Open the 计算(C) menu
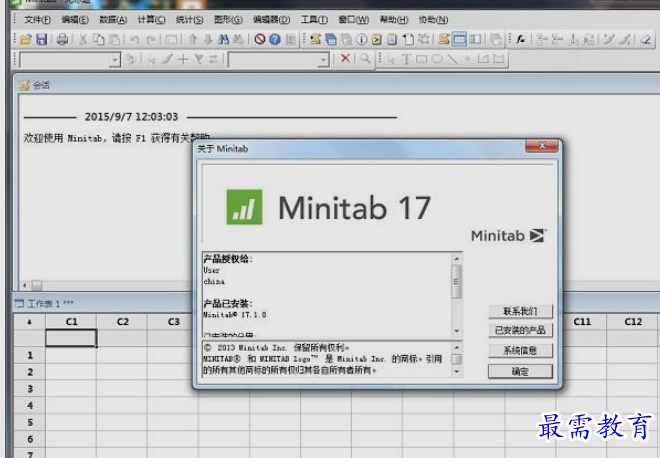Image resolution: width=660 pixels, height=458 pixels. click(151, 20)
